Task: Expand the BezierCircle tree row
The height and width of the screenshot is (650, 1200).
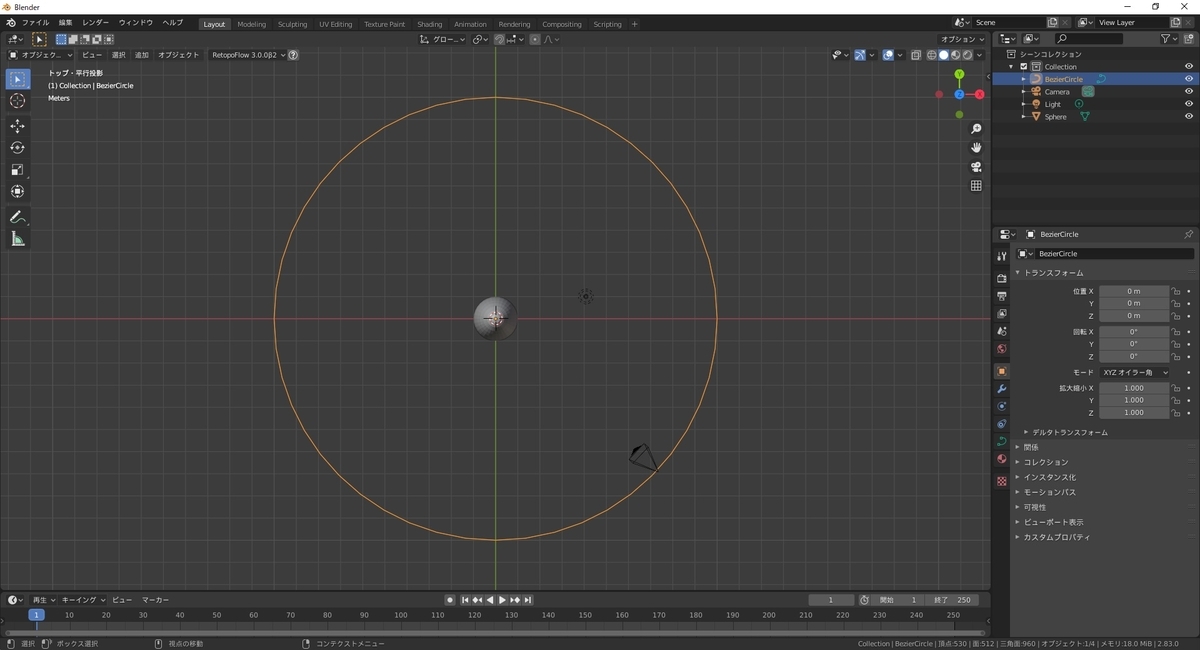Action: pos(1024,79)
